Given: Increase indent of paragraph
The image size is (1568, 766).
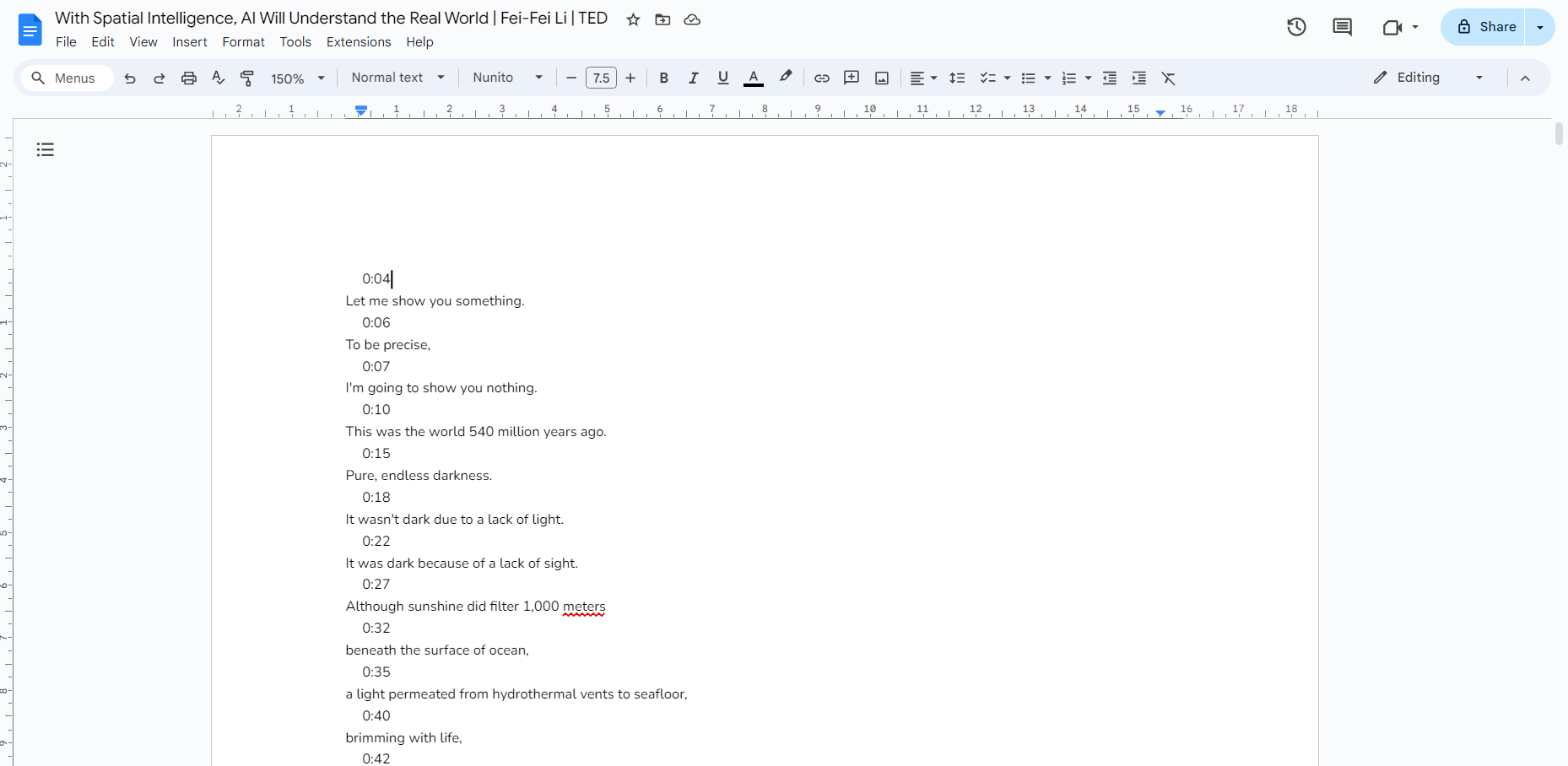Looking at the screenshot, I should click(x=1139, y=78).
